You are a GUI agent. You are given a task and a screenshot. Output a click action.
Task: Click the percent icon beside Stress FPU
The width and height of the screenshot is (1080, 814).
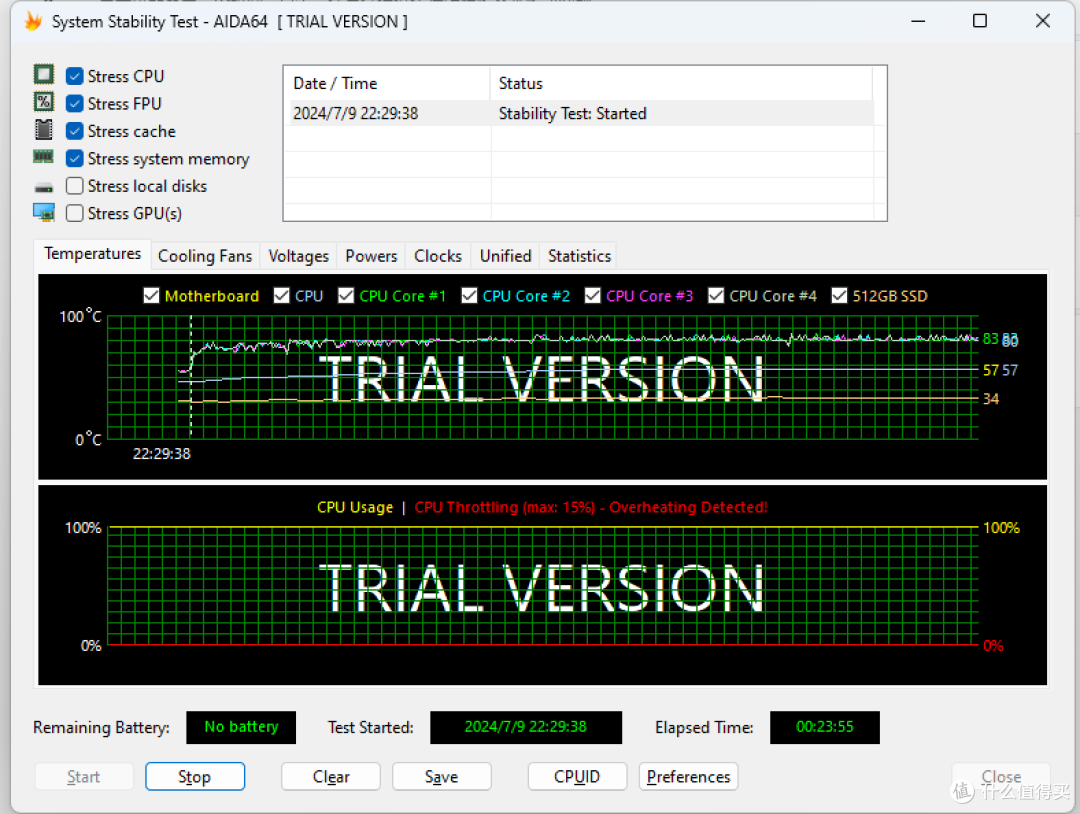click(43, 102)
